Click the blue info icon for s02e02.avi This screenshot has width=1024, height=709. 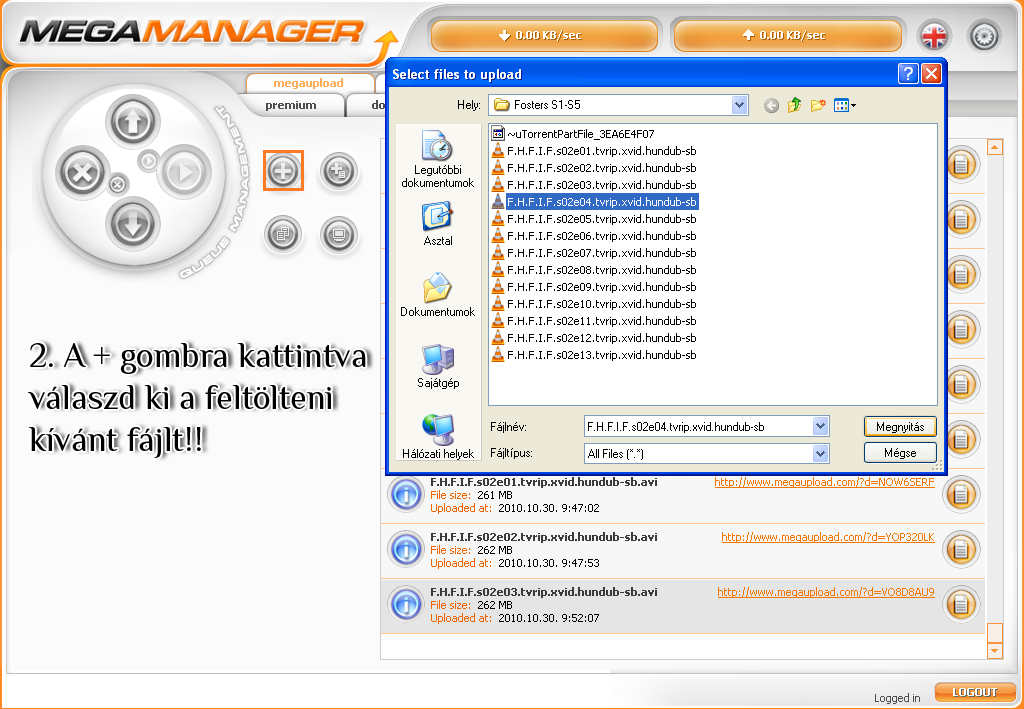click(406, 549)
